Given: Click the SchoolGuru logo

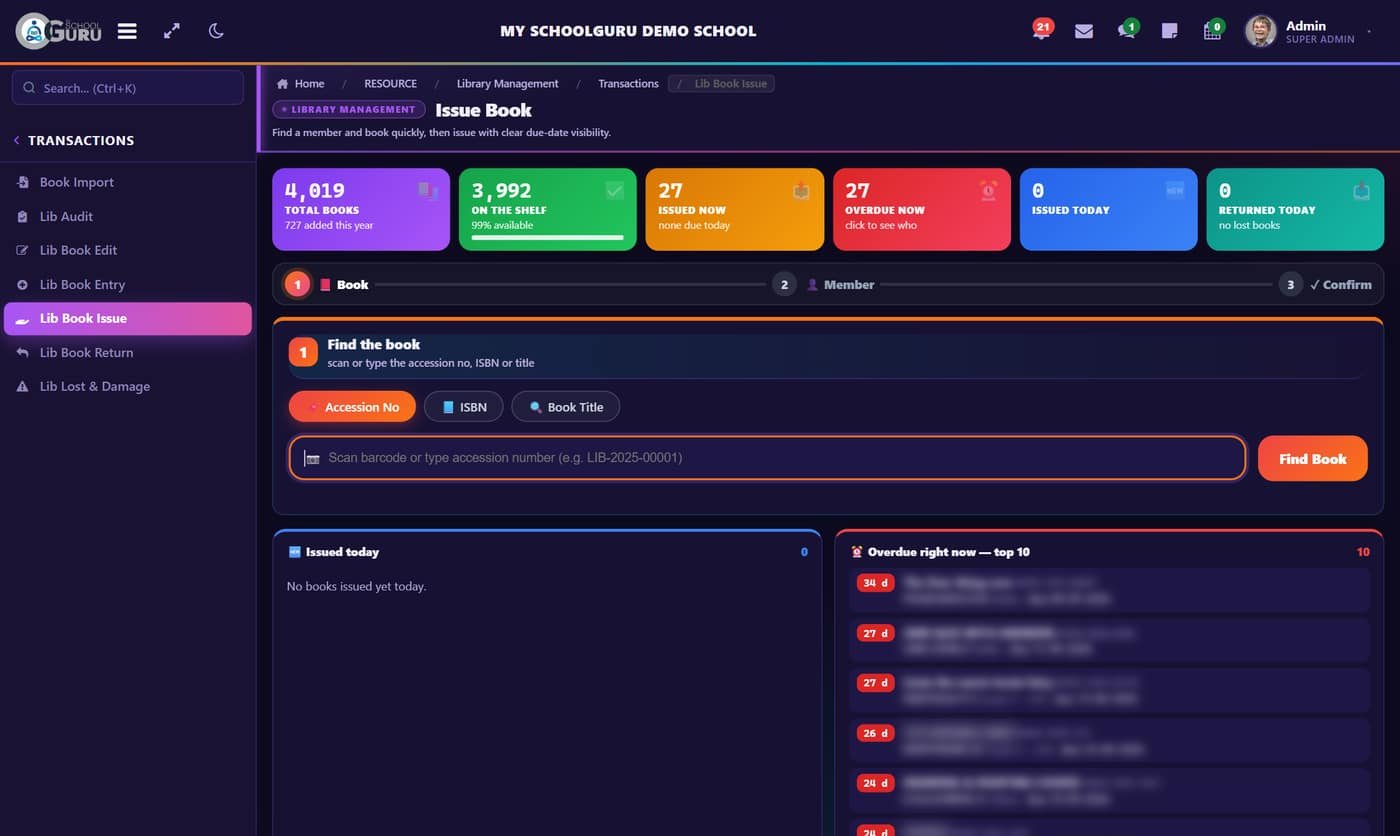Looking at the screenshot, I should tap(59, 31).
